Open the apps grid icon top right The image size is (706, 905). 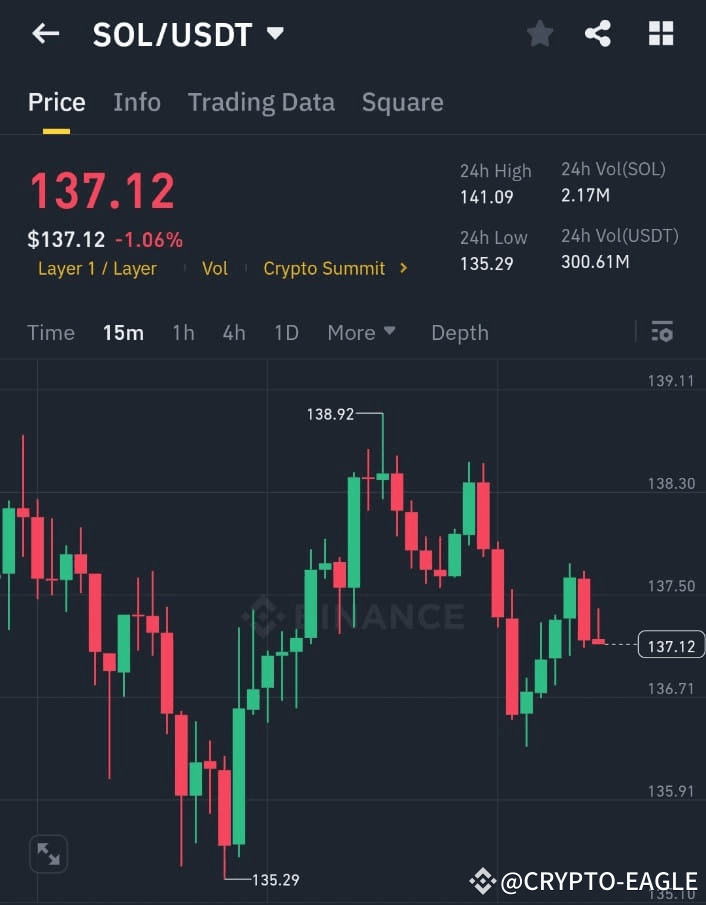click(660, 33)
